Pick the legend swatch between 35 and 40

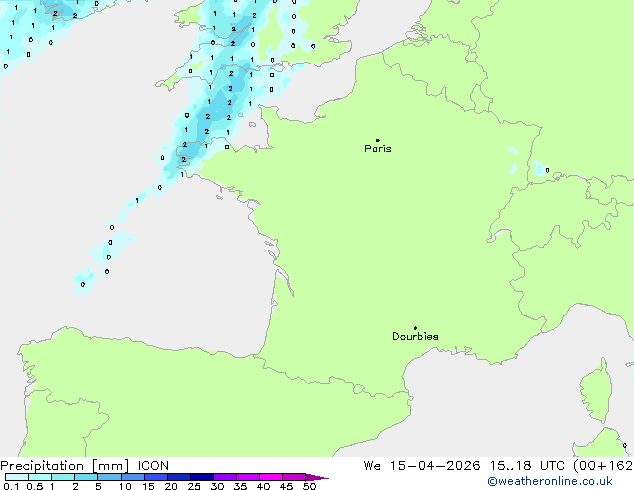(247, 477)
